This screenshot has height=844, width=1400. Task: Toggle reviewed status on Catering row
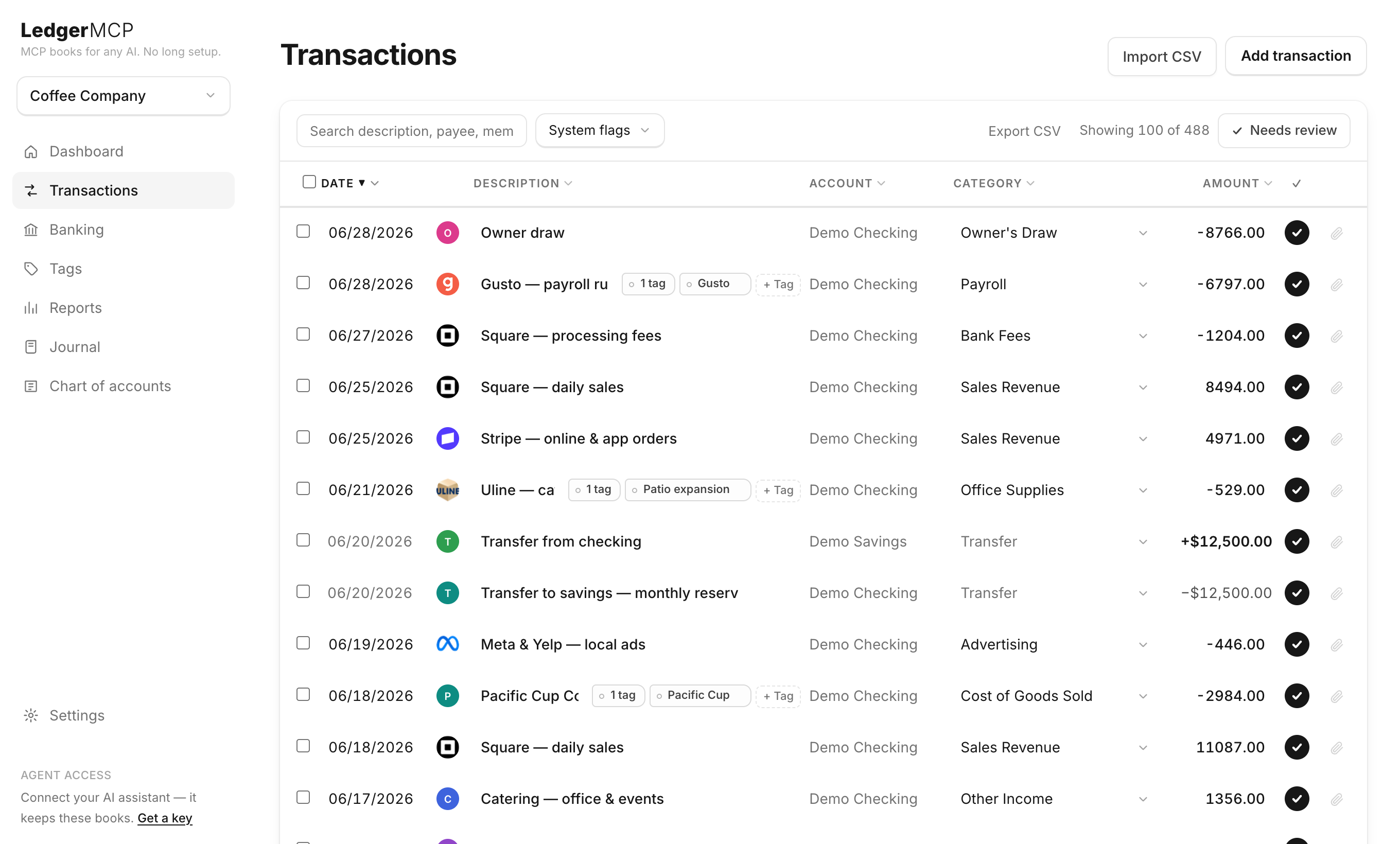1297,798
